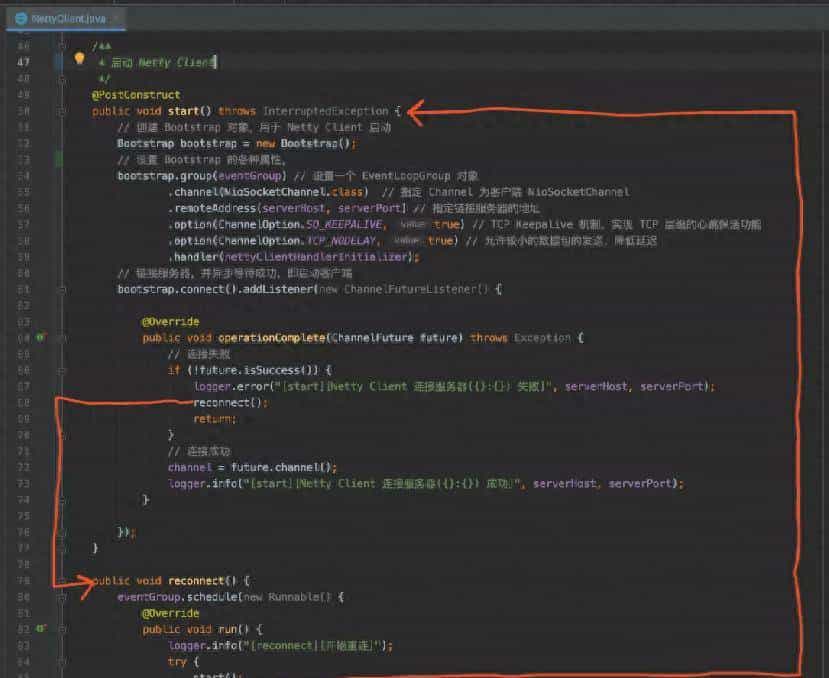829x678 pixels.
Task: Click future.isSuccess() in the if condition
Action: [x=256, y=370]
